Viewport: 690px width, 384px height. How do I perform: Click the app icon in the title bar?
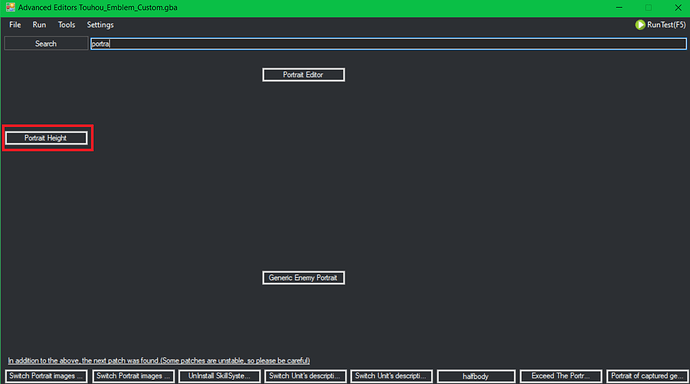point(10,7)
